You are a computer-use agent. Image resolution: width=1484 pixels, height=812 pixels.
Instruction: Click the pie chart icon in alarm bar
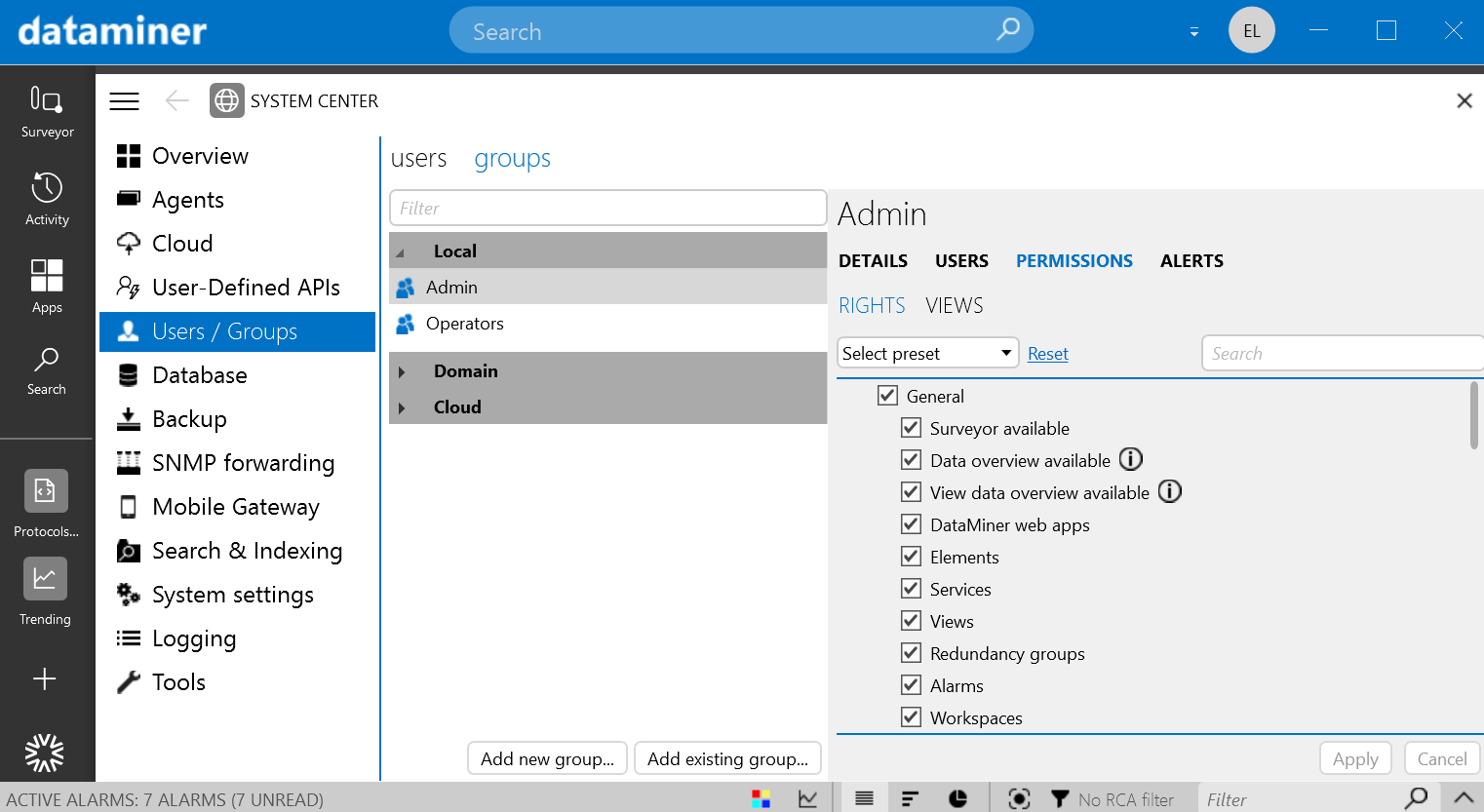tap(958, 799)
